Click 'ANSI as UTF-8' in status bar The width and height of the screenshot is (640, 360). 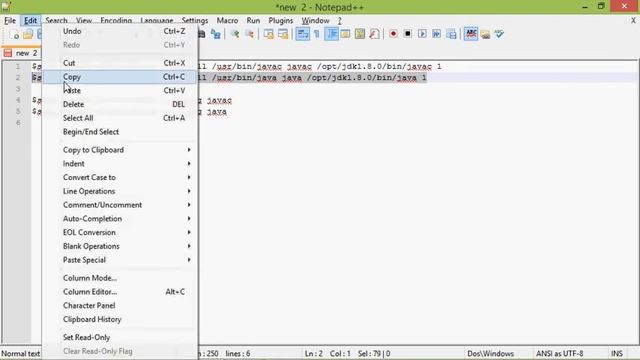click(559, 353)
